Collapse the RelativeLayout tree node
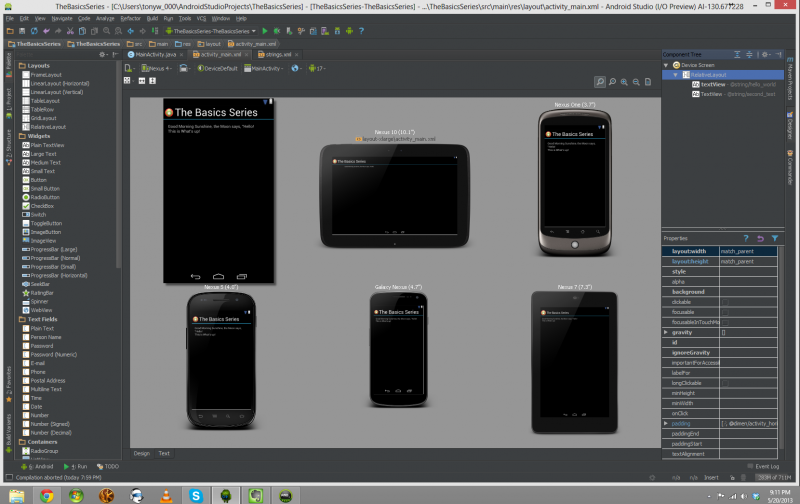This screenshot has height=504, width=800. click(x=676, y=75)
